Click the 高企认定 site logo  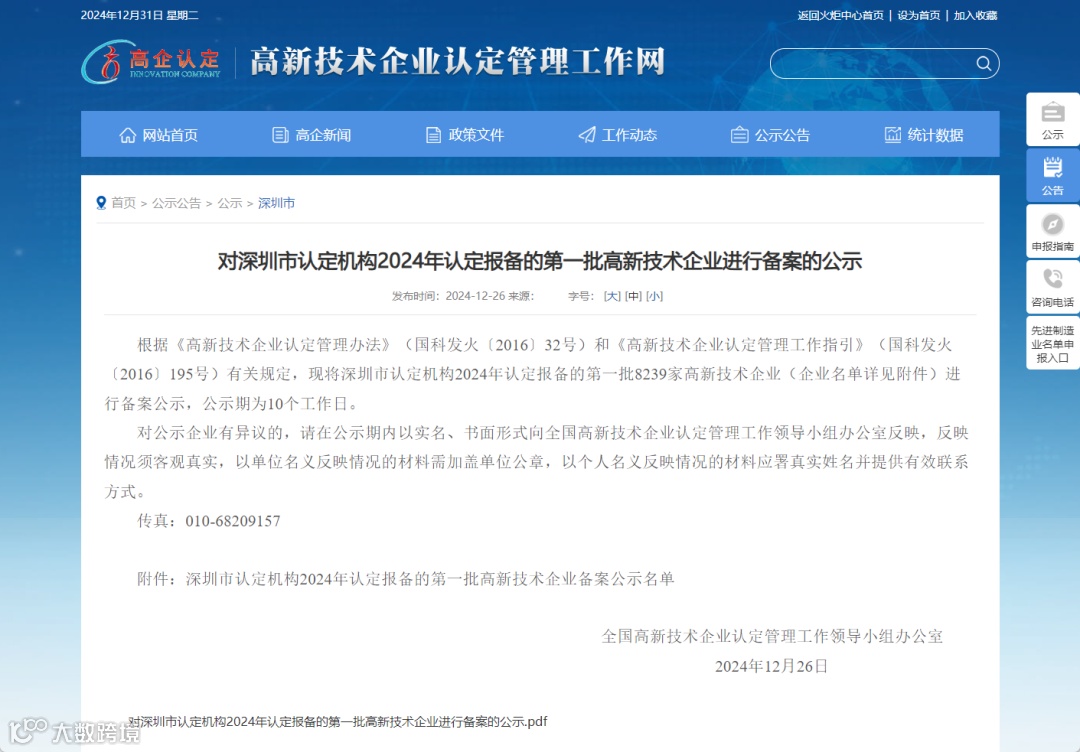151,62
